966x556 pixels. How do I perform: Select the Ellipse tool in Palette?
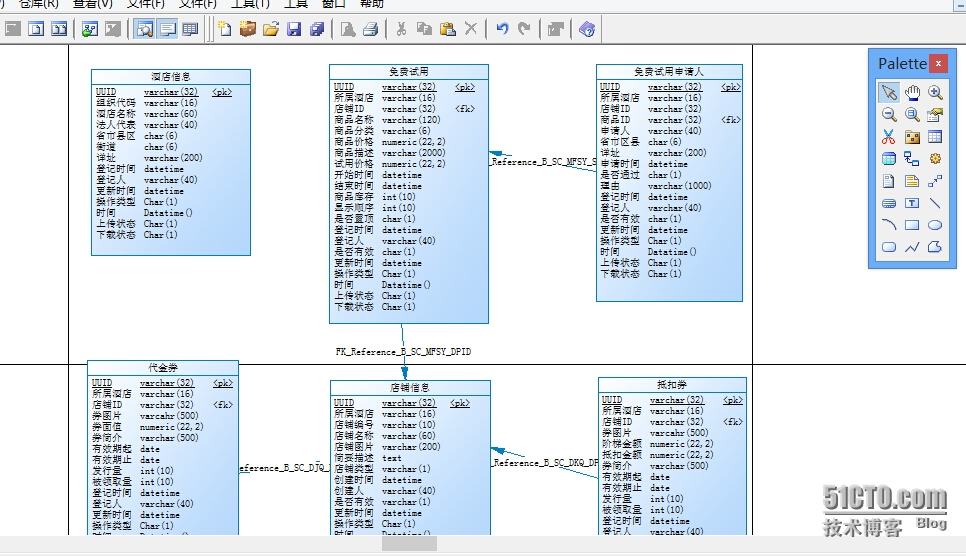pyautogui.click(x=935, y=225)
